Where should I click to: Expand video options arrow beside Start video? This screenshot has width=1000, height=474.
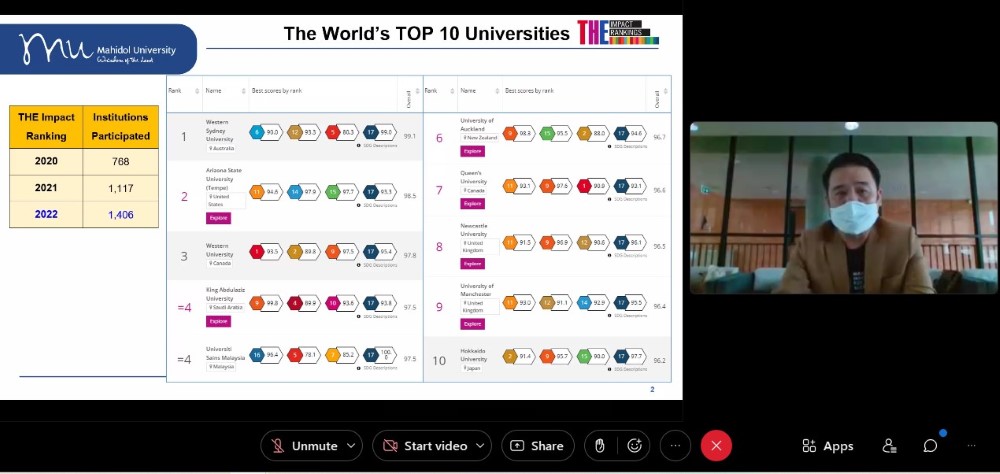click(481, 446)
